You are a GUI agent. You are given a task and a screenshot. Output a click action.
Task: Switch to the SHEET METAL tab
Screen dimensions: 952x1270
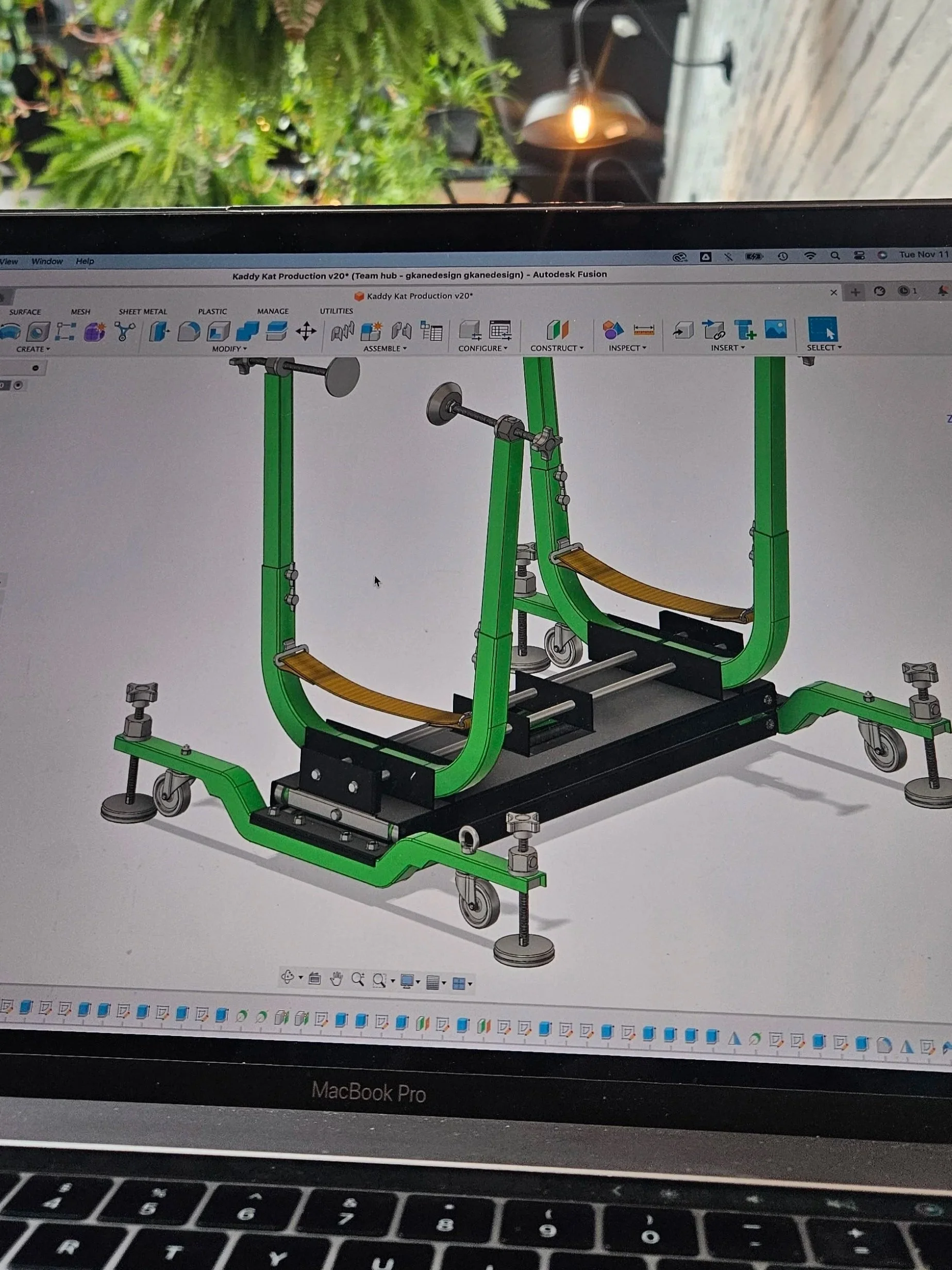pos(142,311)
